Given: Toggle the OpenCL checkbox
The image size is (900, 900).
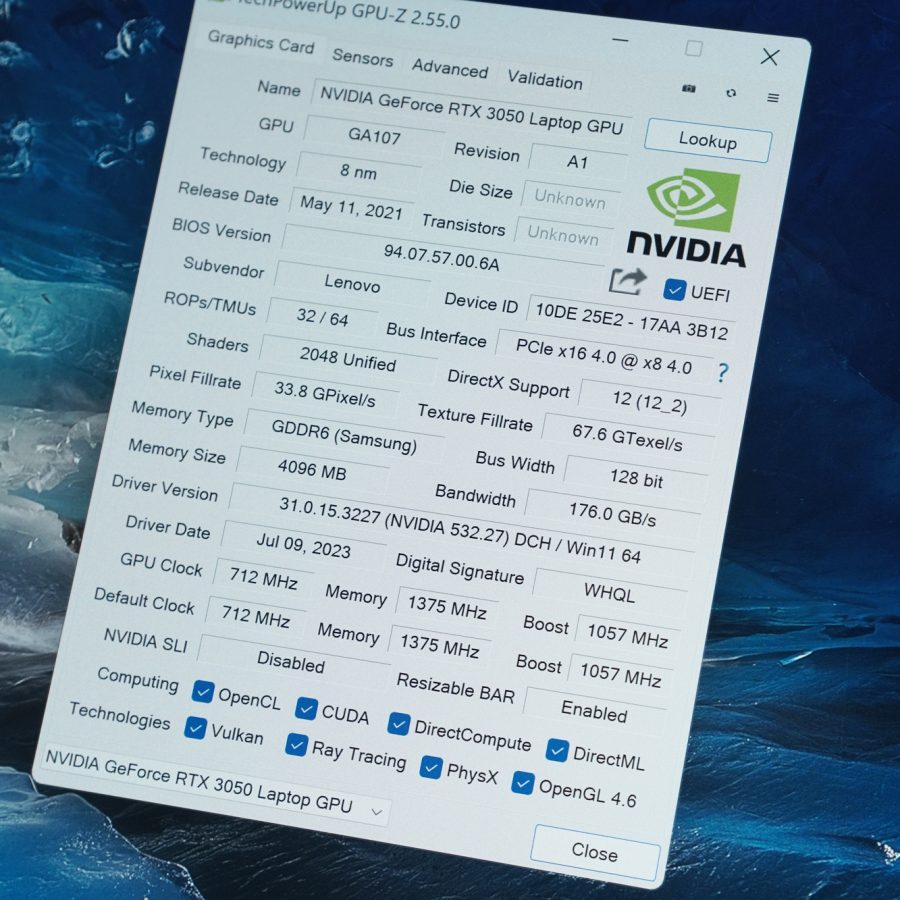Looking at the screenshot, I should point(203,692).
